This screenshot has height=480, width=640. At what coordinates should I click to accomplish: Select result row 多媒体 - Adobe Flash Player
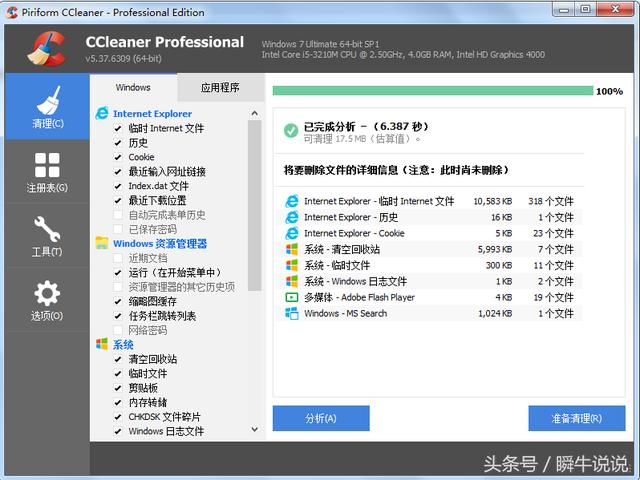429,297
